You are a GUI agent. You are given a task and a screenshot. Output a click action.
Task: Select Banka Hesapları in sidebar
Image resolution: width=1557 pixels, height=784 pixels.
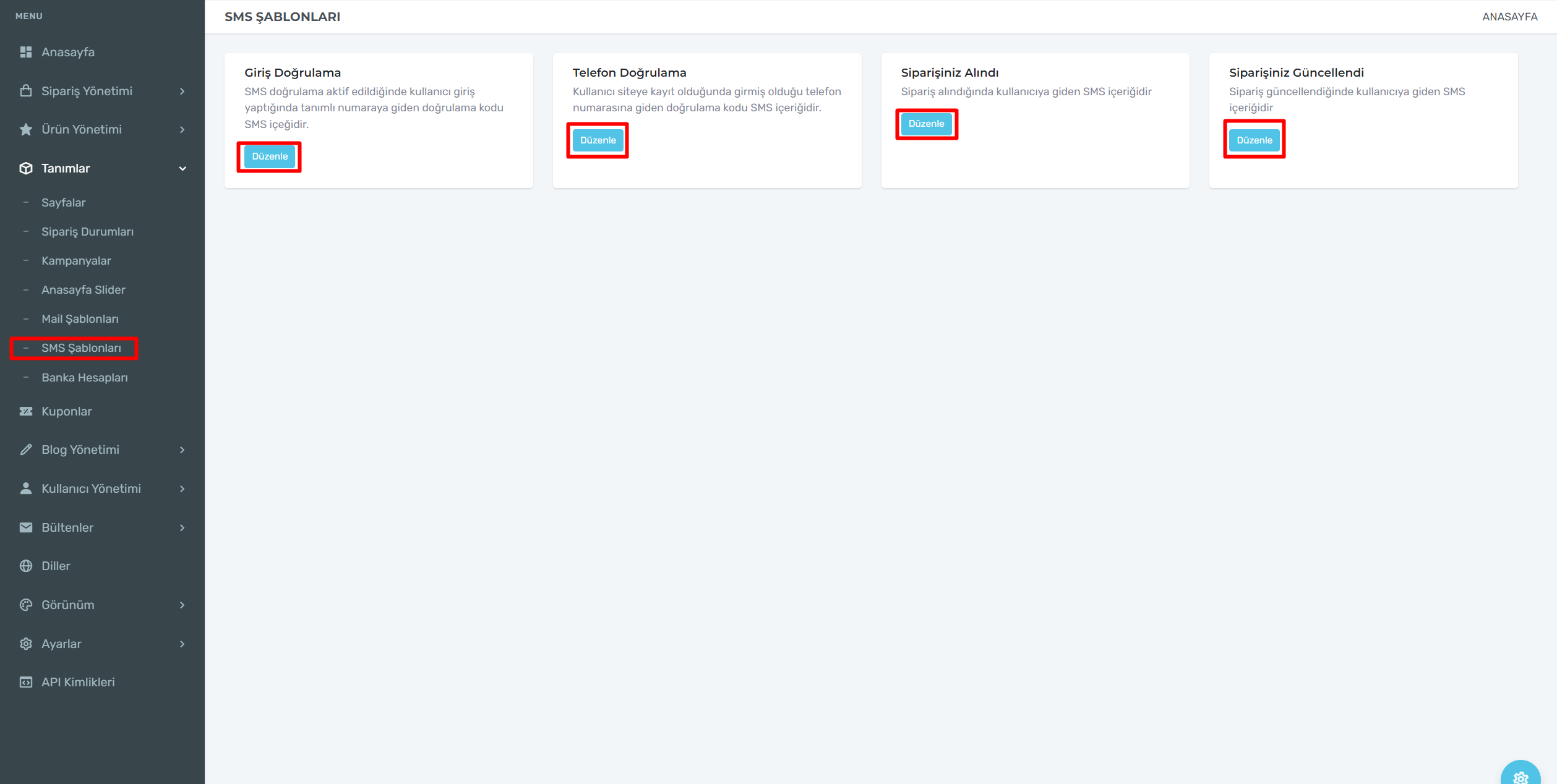[84, 377]
